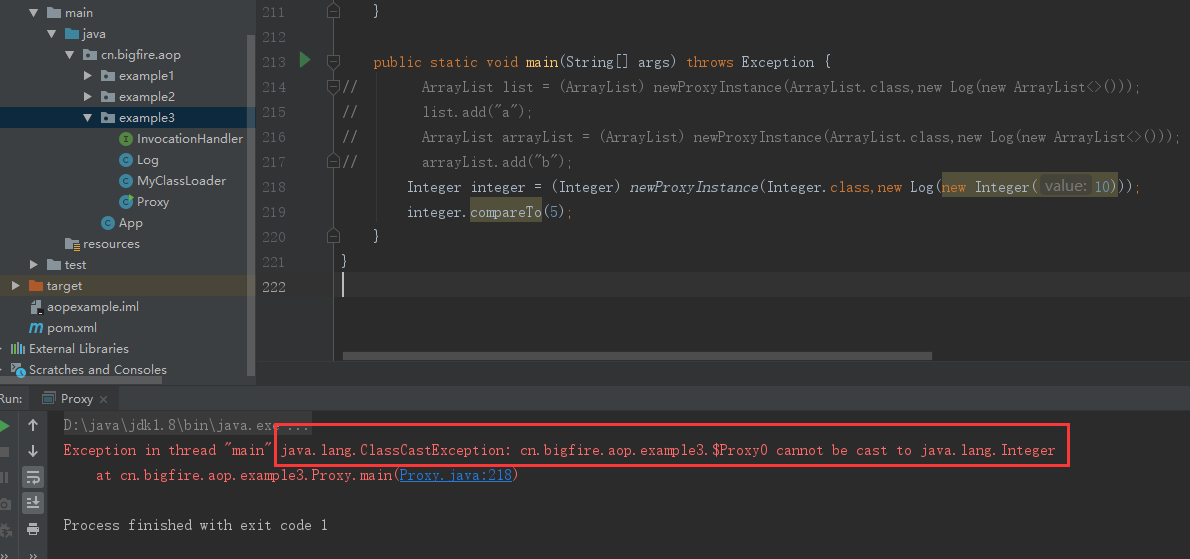The height and width of the screenshot is (559, 1190).
Task: Click the editor horizontal scrollbar
Action: [x=637, y=356]
